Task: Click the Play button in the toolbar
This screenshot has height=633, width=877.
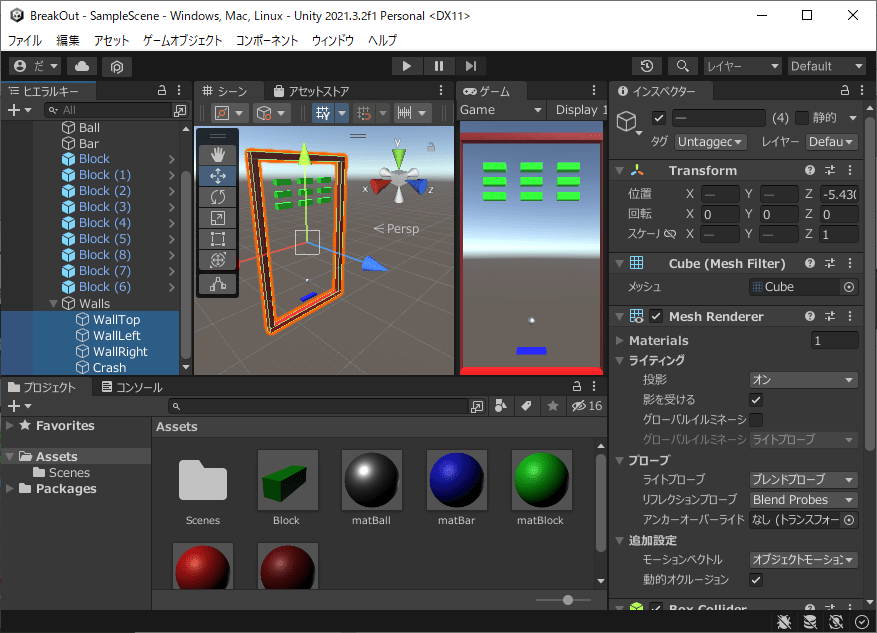Action: [406, 66]
